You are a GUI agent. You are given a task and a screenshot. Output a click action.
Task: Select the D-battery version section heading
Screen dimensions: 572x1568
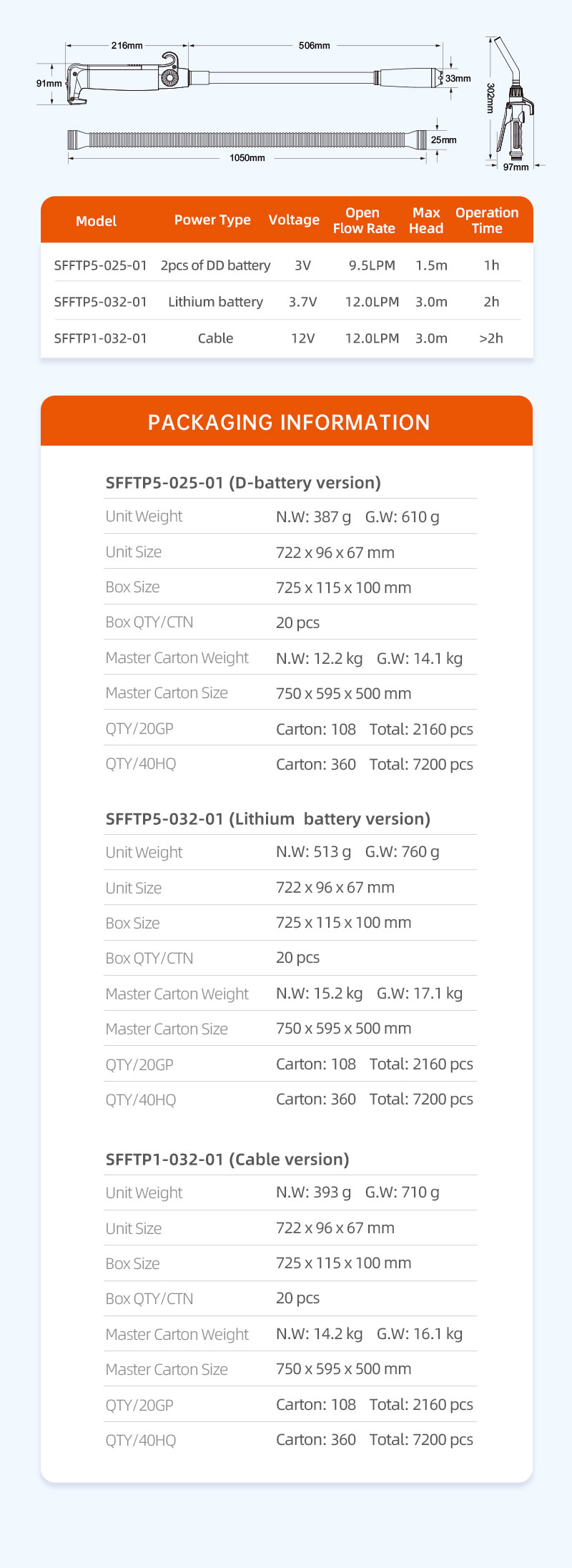click(x=243, y=483)
